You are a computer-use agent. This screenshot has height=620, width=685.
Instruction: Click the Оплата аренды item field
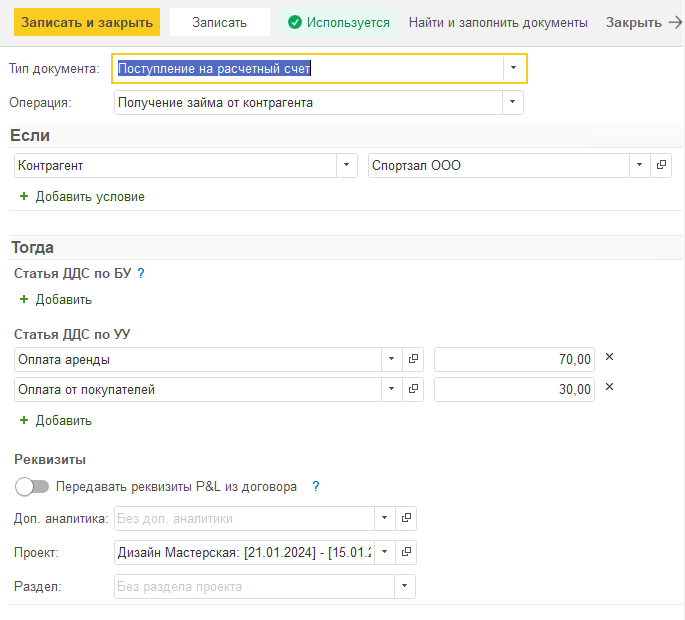coord(198,359)
